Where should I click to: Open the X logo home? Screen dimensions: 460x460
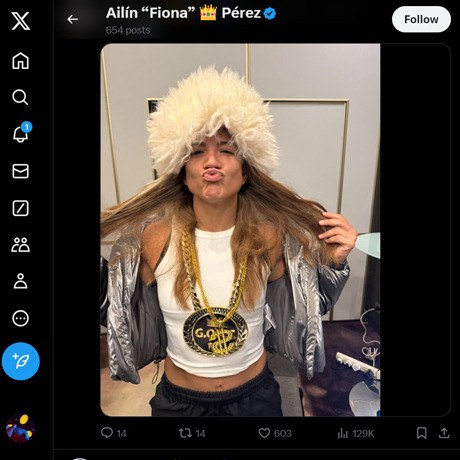pyautogui.click(x=21, y=21)
